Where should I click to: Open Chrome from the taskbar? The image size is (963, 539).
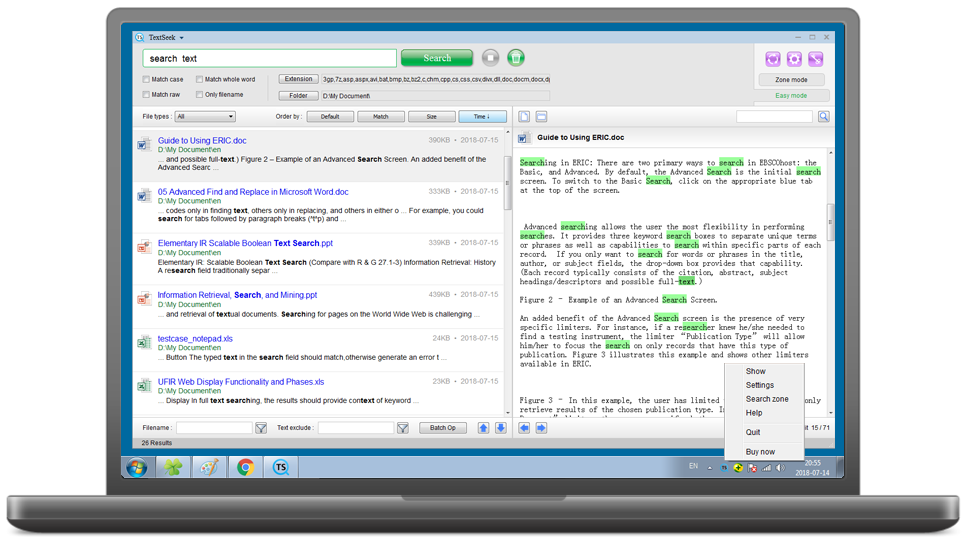[x=245, y=467]
